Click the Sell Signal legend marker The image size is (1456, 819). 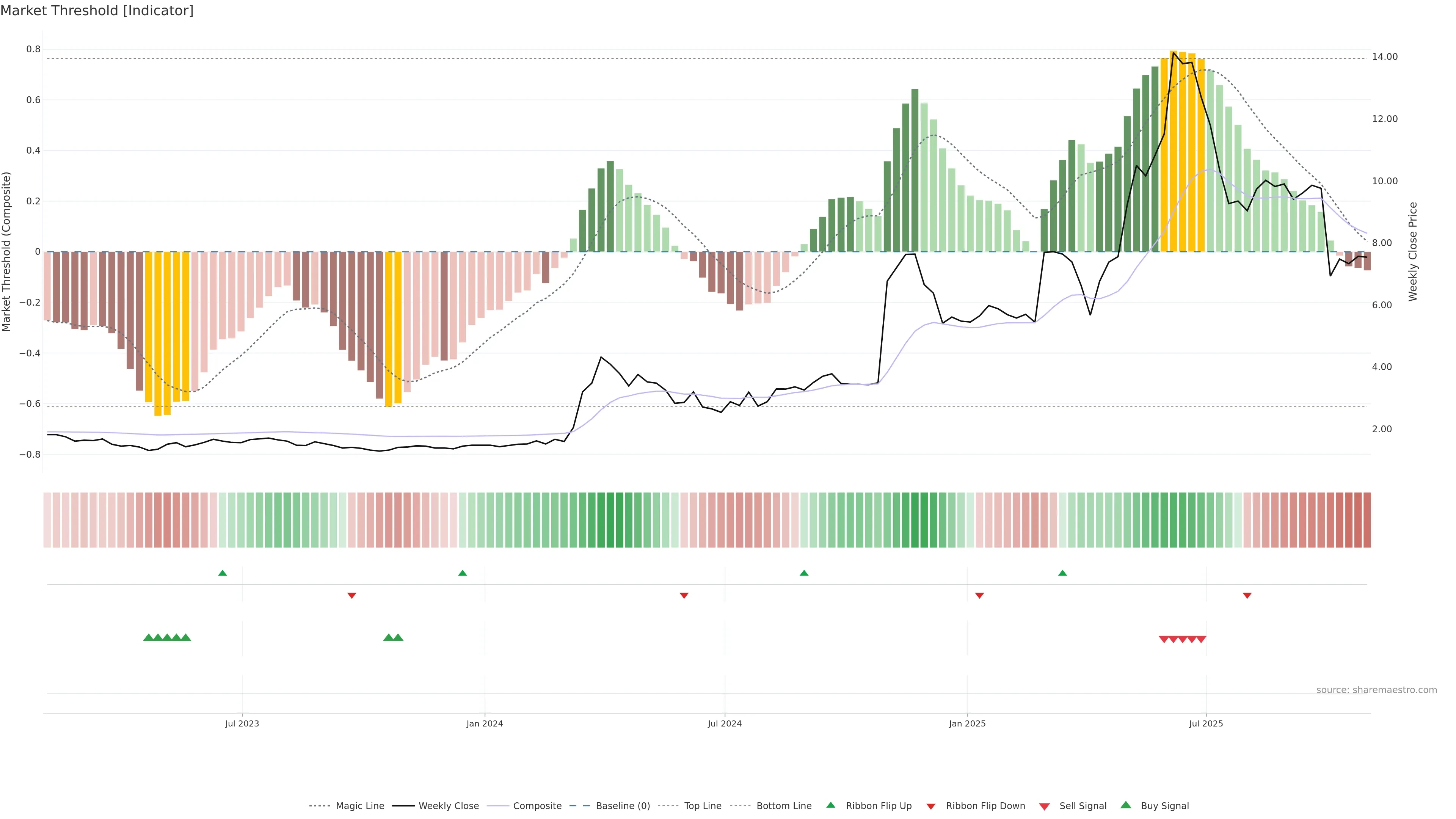click(x=1044, y=806)
